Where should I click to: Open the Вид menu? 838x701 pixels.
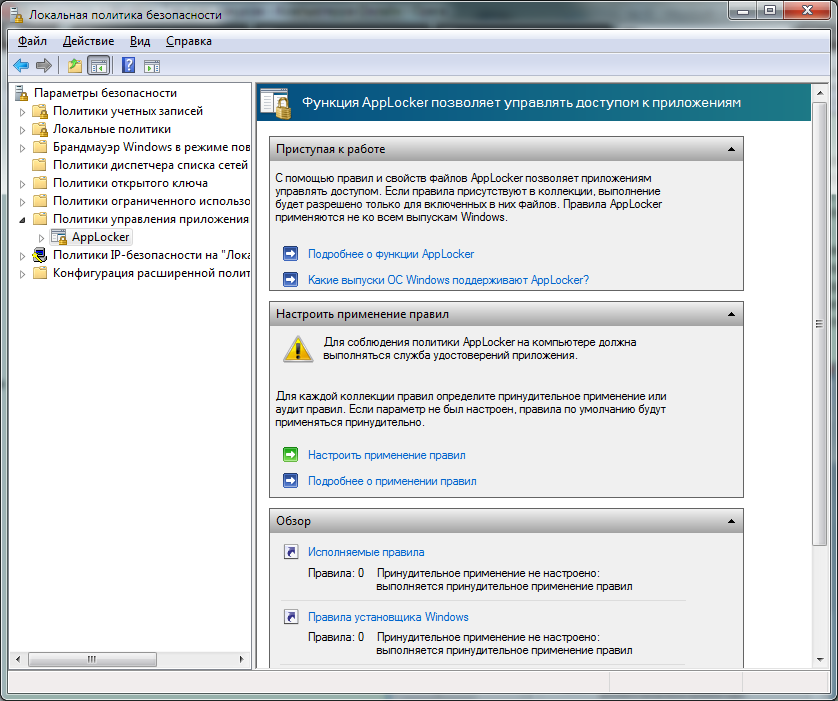[x=140, y=41]
